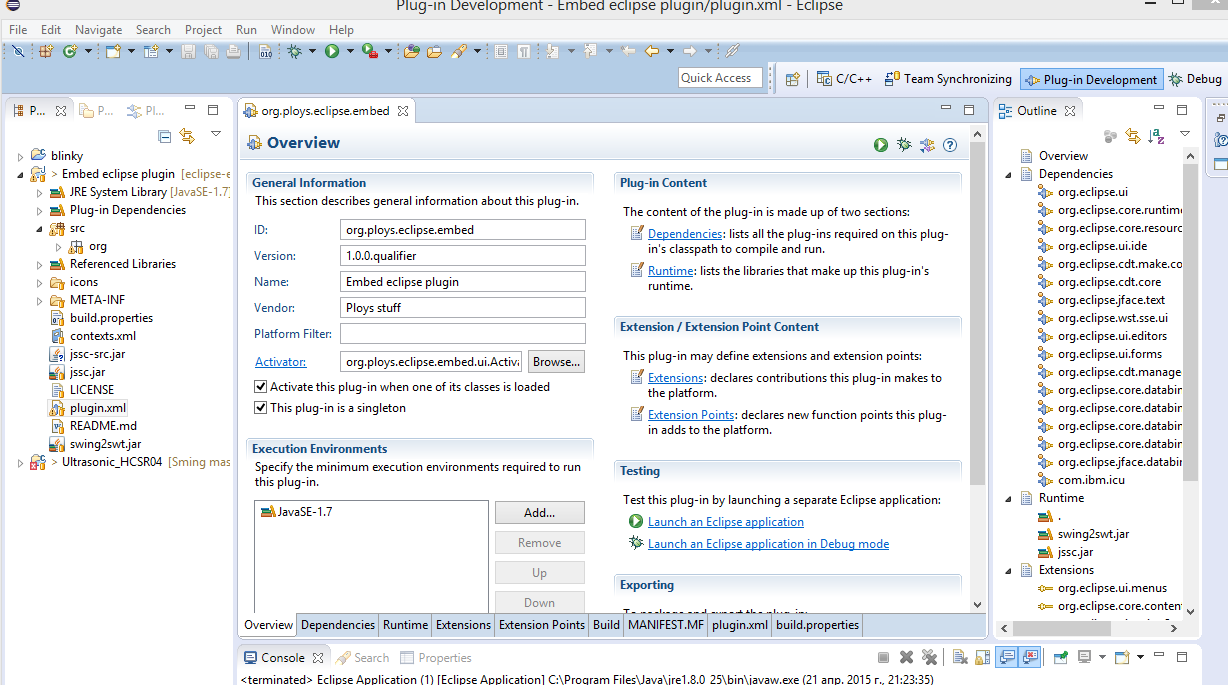
Task: Click the Open Type folder icon in toolbar
Action: pos(412,51)
